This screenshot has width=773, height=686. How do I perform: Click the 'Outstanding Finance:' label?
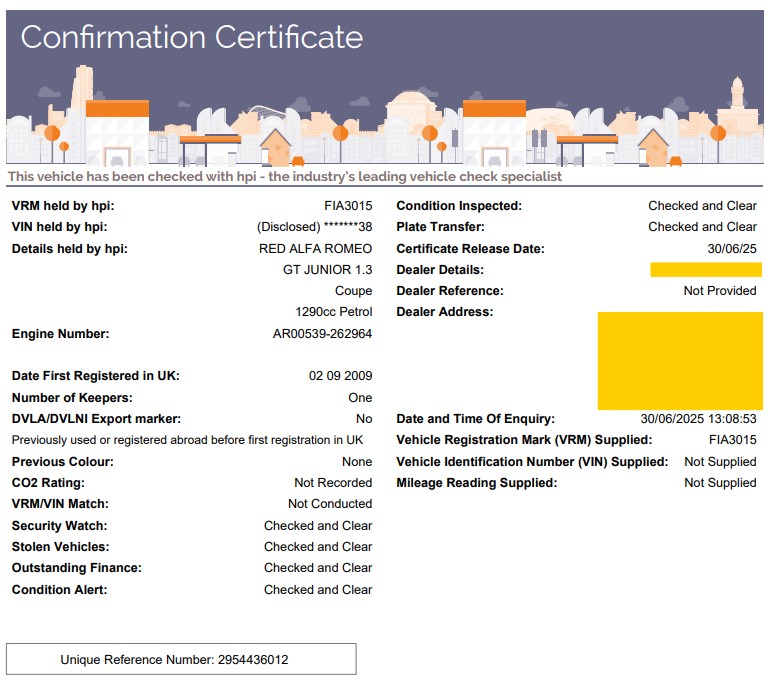[77, 568]
